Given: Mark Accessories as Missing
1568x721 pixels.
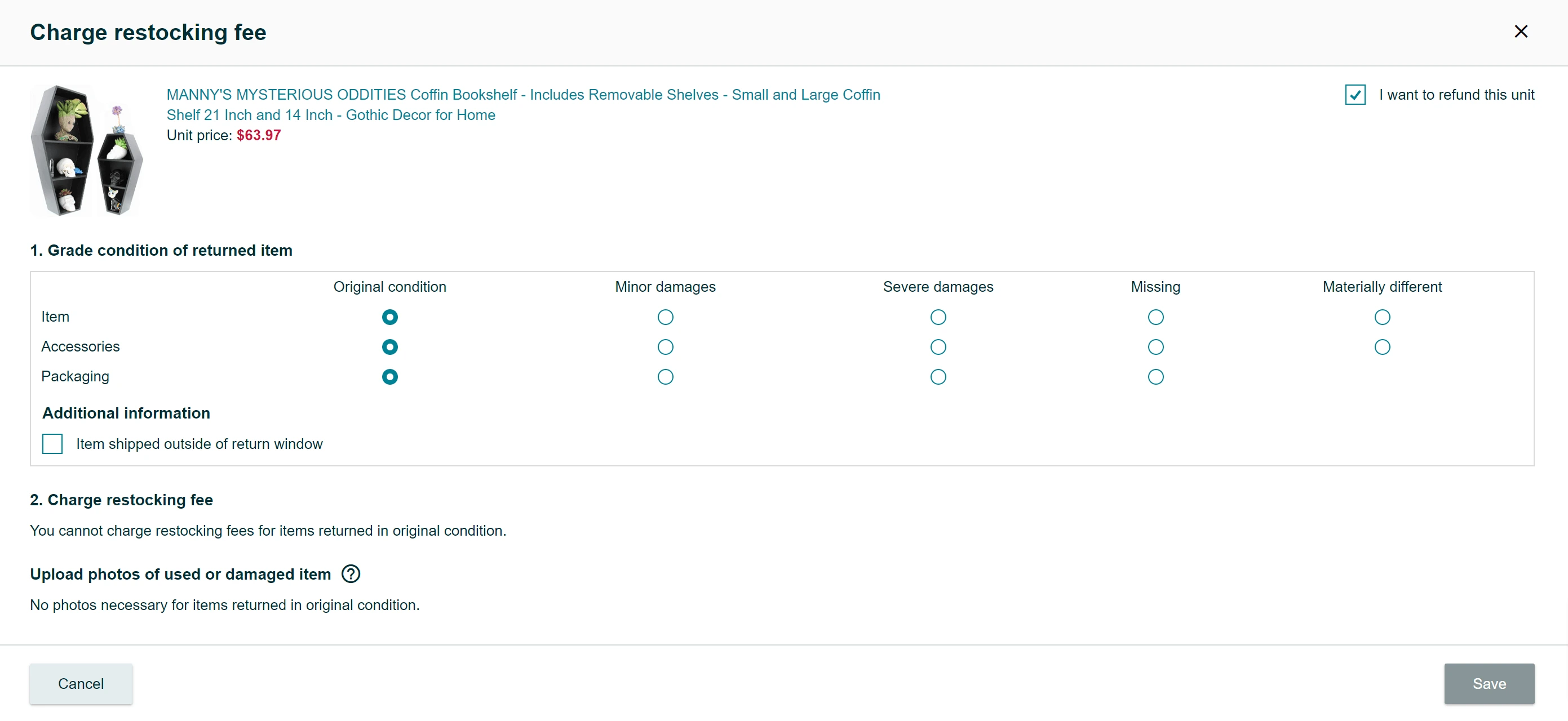Looking at the screenshot, I should tap(1155, 347).
